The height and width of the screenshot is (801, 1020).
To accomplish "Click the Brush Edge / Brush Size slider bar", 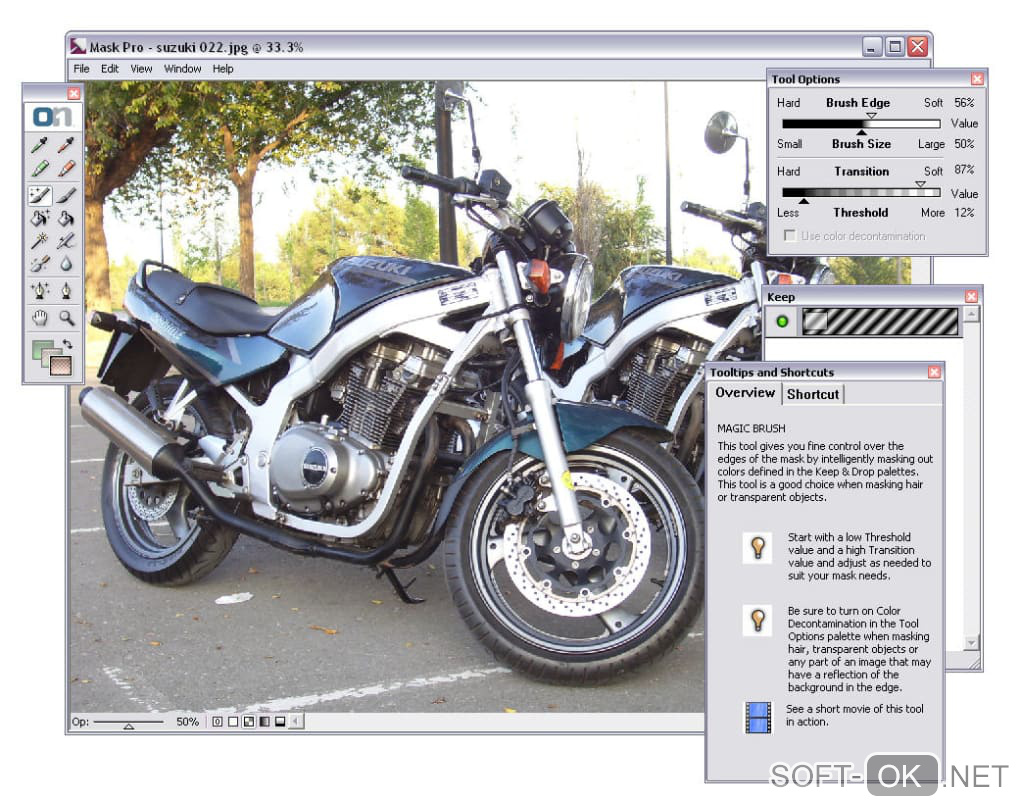I will point(861,124).
